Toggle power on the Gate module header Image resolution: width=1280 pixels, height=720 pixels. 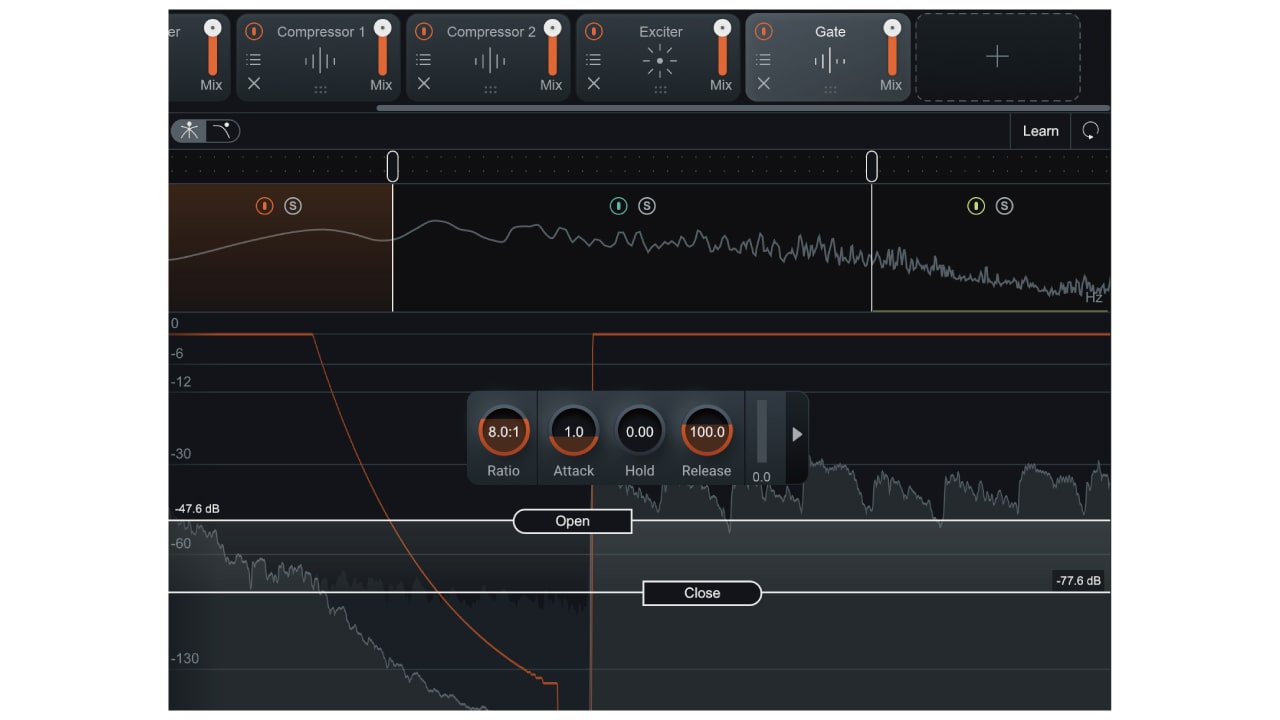(763, 31)
